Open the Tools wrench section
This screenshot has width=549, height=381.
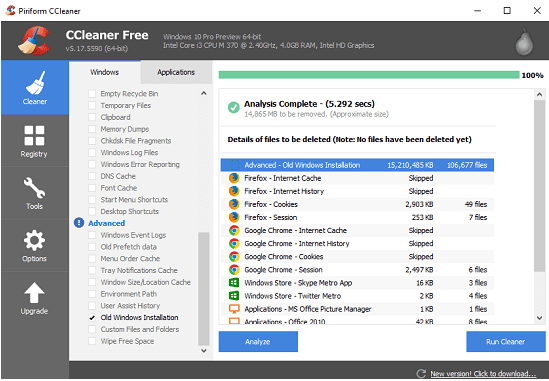tap(35, 193)
